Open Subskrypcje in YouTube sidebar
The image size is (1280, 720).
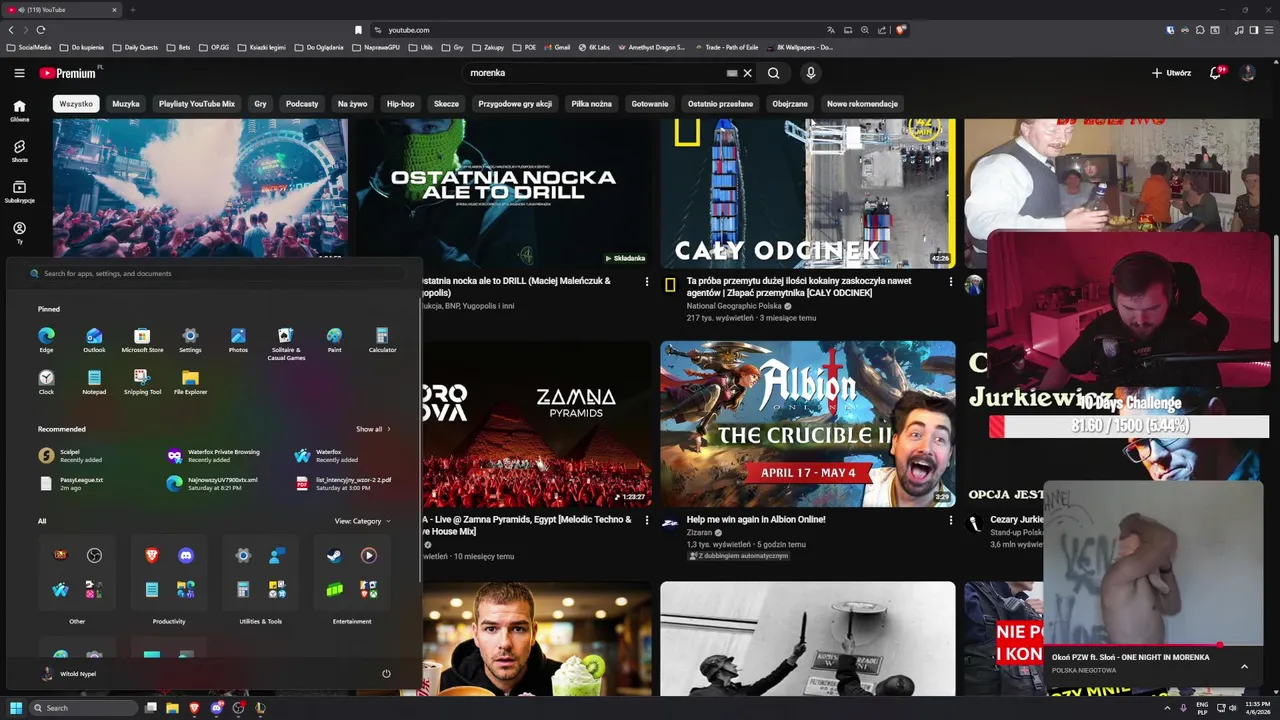(19, 192)
